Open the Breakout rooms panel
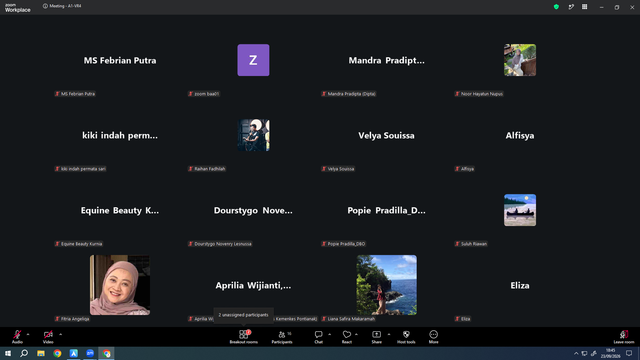Viewport: 640px width, 360px height. pyautogui.click(x=243, y=337)
